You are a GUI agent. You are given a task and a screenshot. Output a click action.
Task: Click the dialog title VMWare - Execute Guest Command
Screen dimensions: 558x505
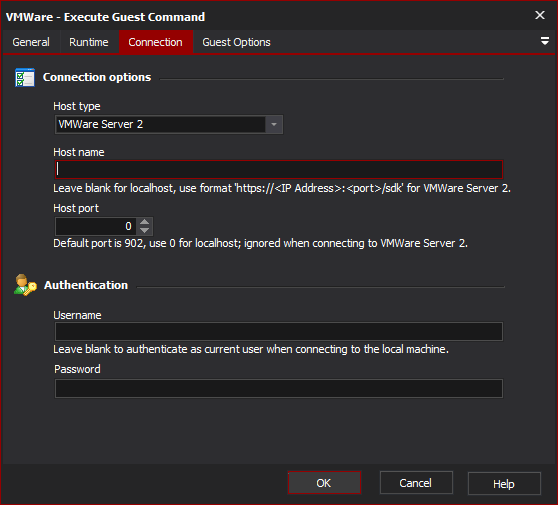[105, 17]
